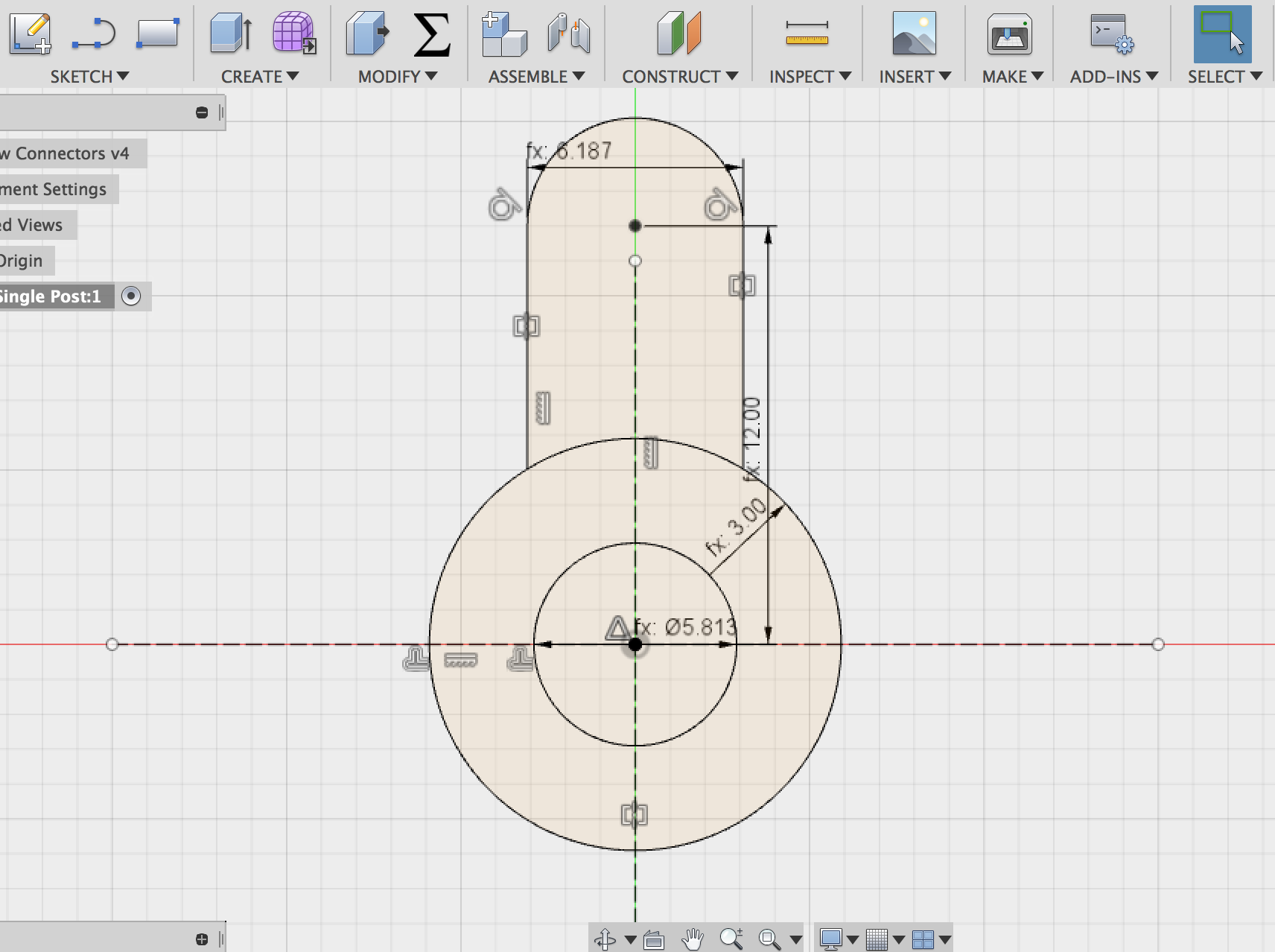1275x952 pixels.
Task: Click the Zoom Window fit icon
Action: pyautogui.click(x=769, y=939)
